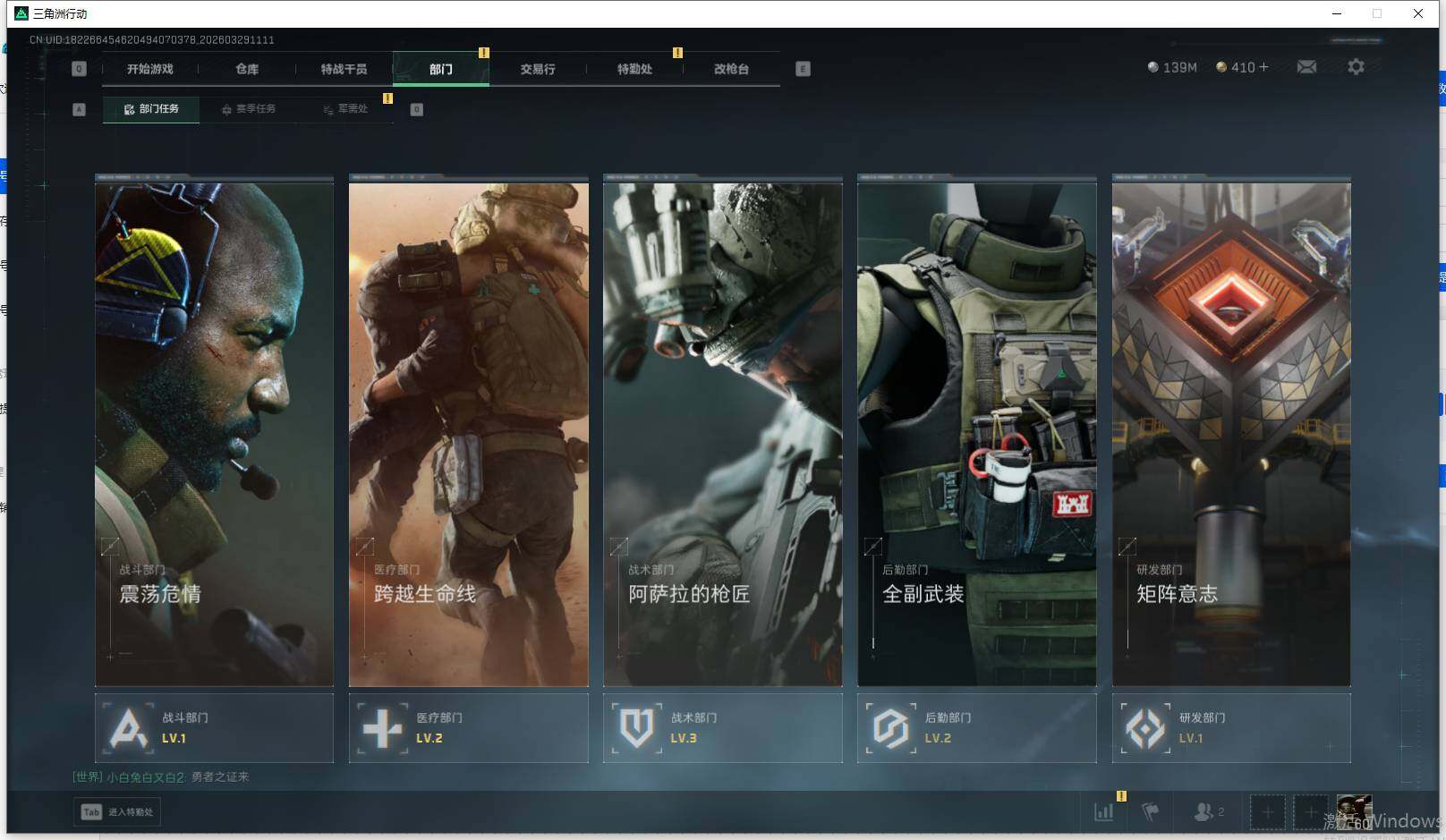Switch to the 开始游戏 tab
This screenshot has height=840, width=1446.
click(150, 69)
